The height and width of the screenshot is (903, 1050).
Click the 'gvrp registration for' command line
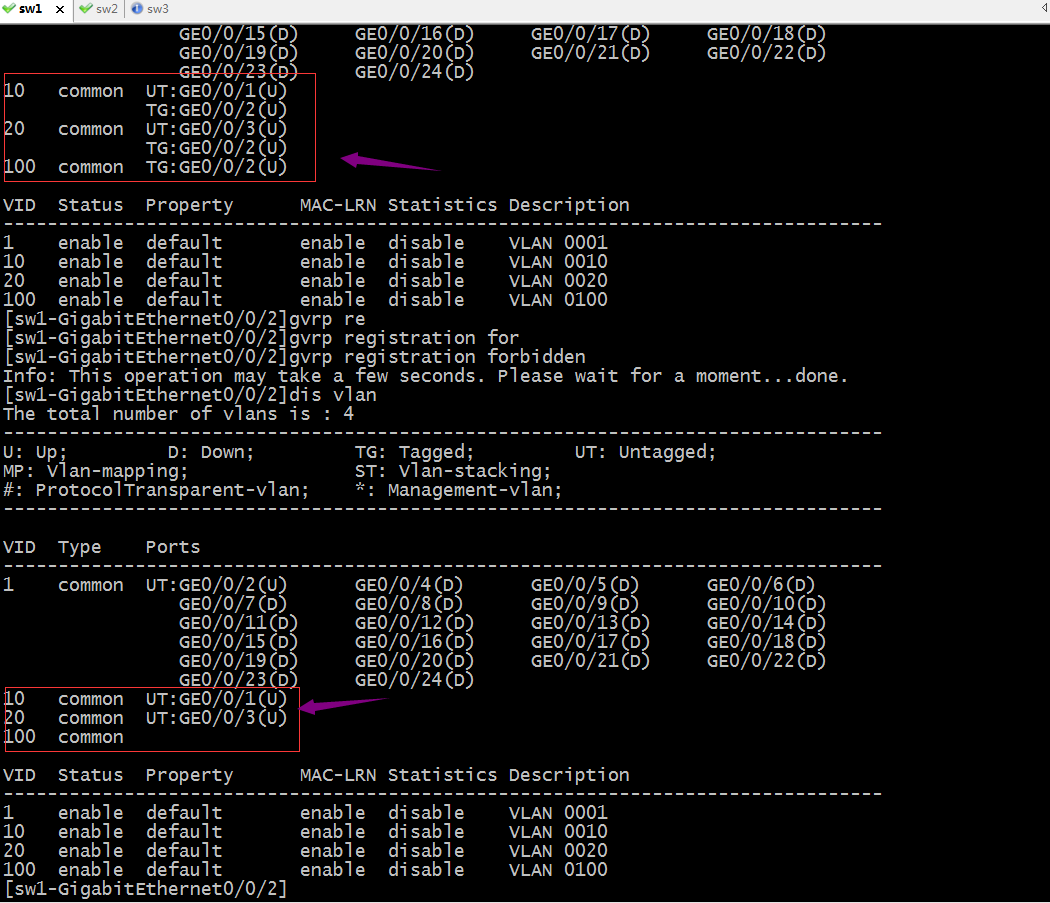point(261,338)
